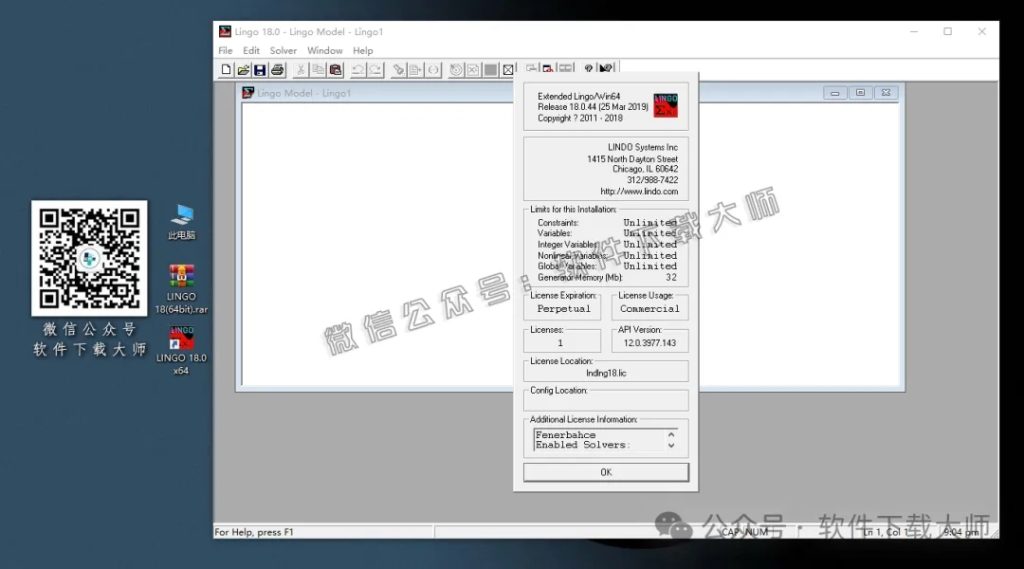The height and width of the screenshot is (569, 1024).
Task: Click the Paste clipboard toolbar icon
Action: point(336,70)
